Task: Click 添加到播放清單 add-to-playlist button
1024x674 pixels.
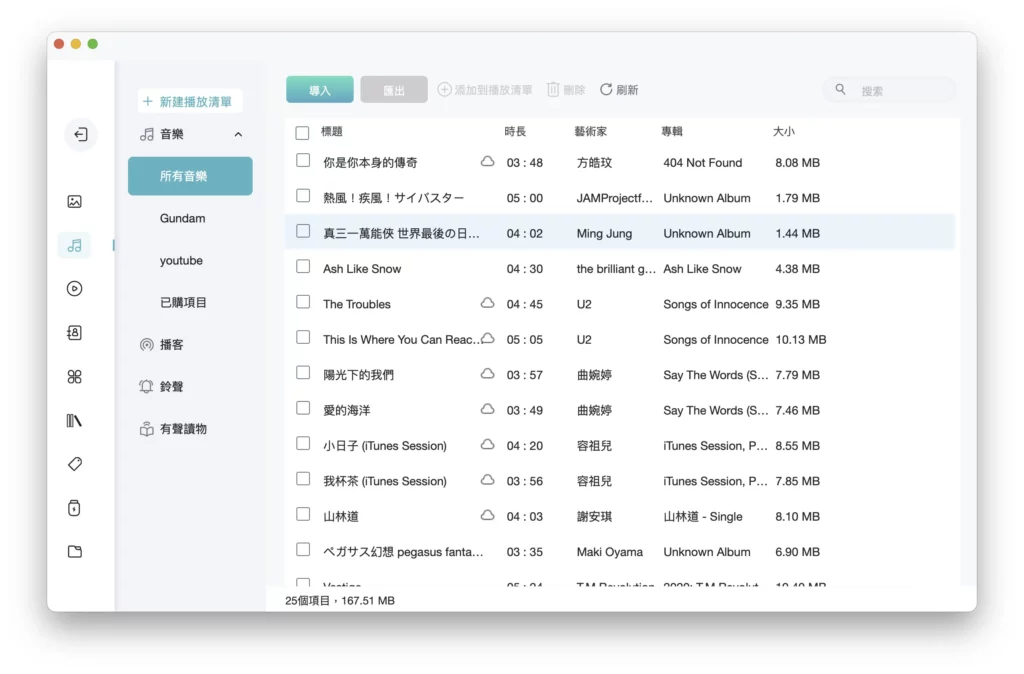Action: 485,89
